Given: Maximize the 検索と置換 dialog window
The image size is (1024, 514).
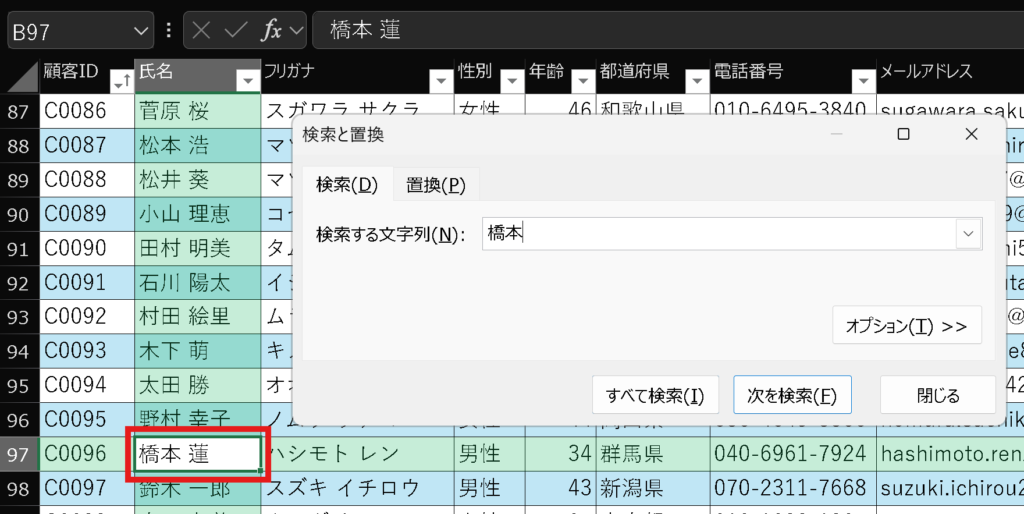Looking at the screenshot, I should pyautogui.click(x=903, y=134).
